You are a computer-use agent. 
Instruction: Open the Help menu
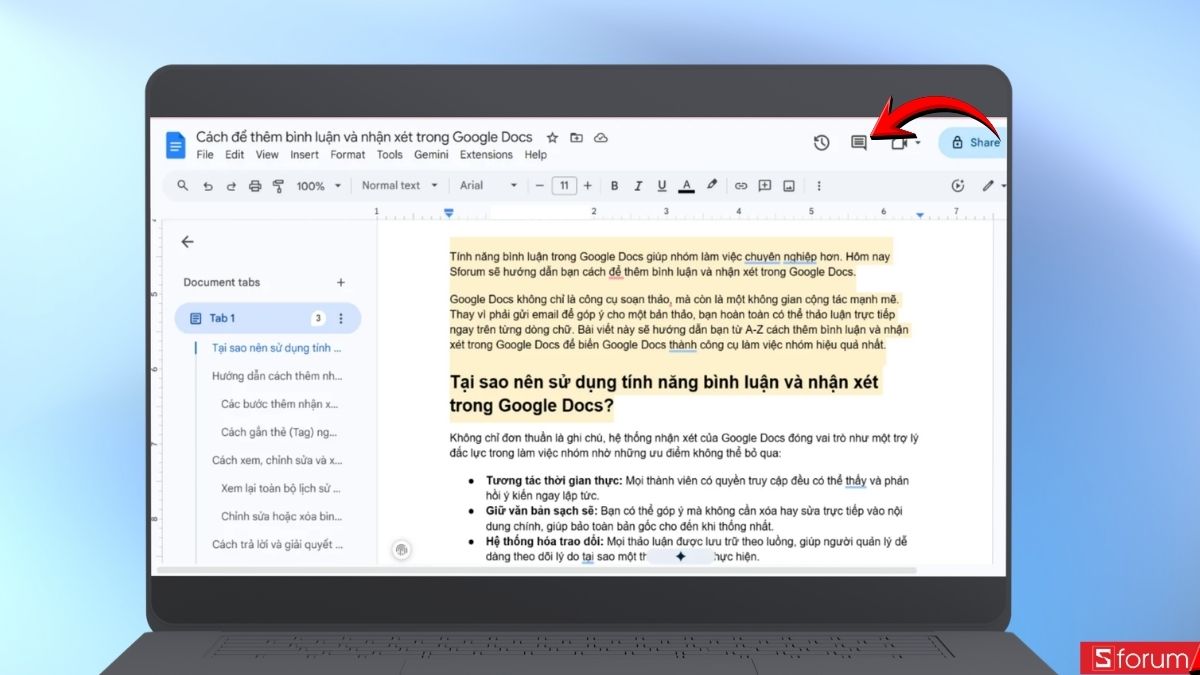point(536,155)
